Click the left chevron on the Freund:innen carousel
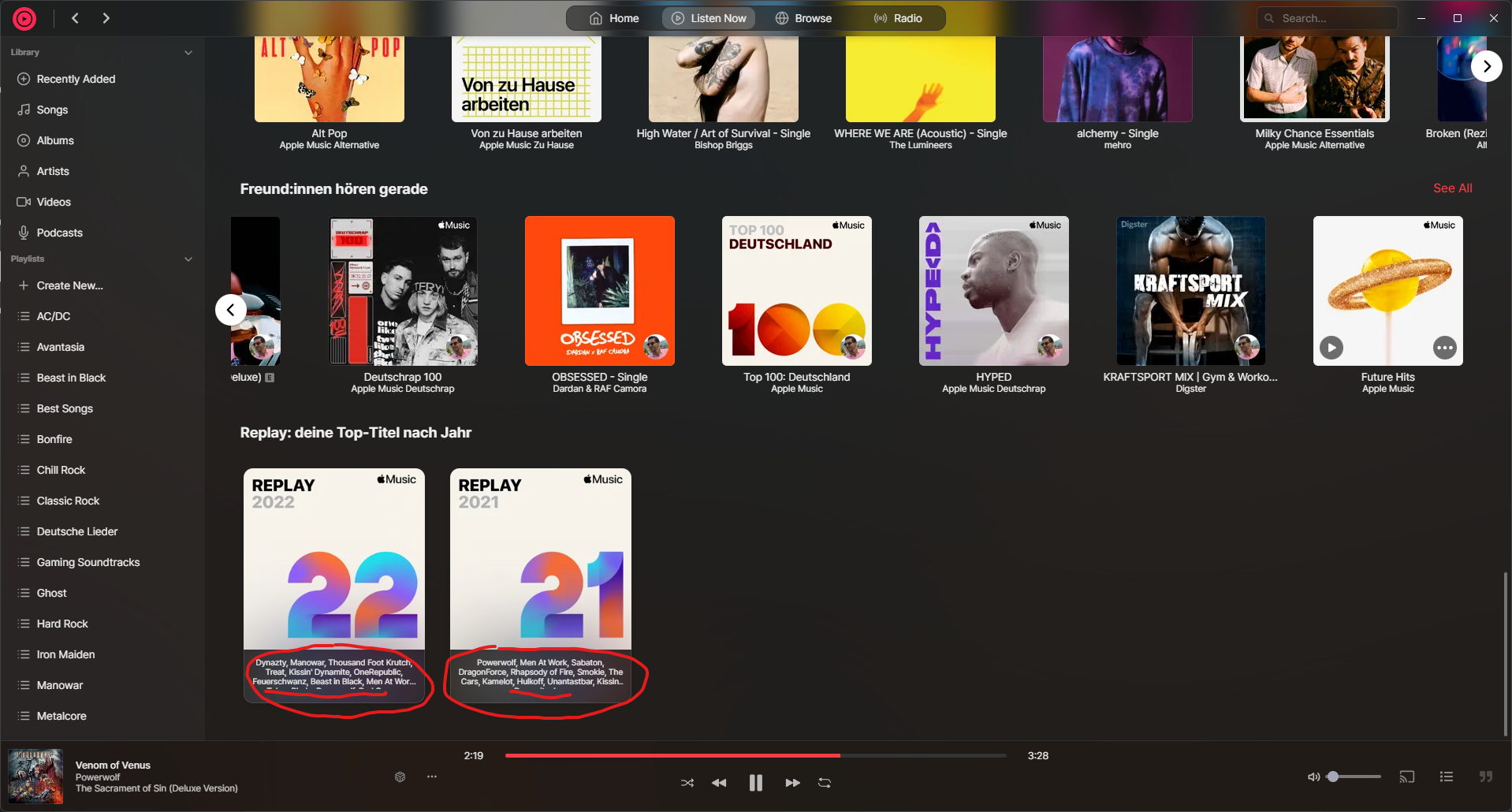This screenshot has height=812, width=1512. tap(230, 309)
